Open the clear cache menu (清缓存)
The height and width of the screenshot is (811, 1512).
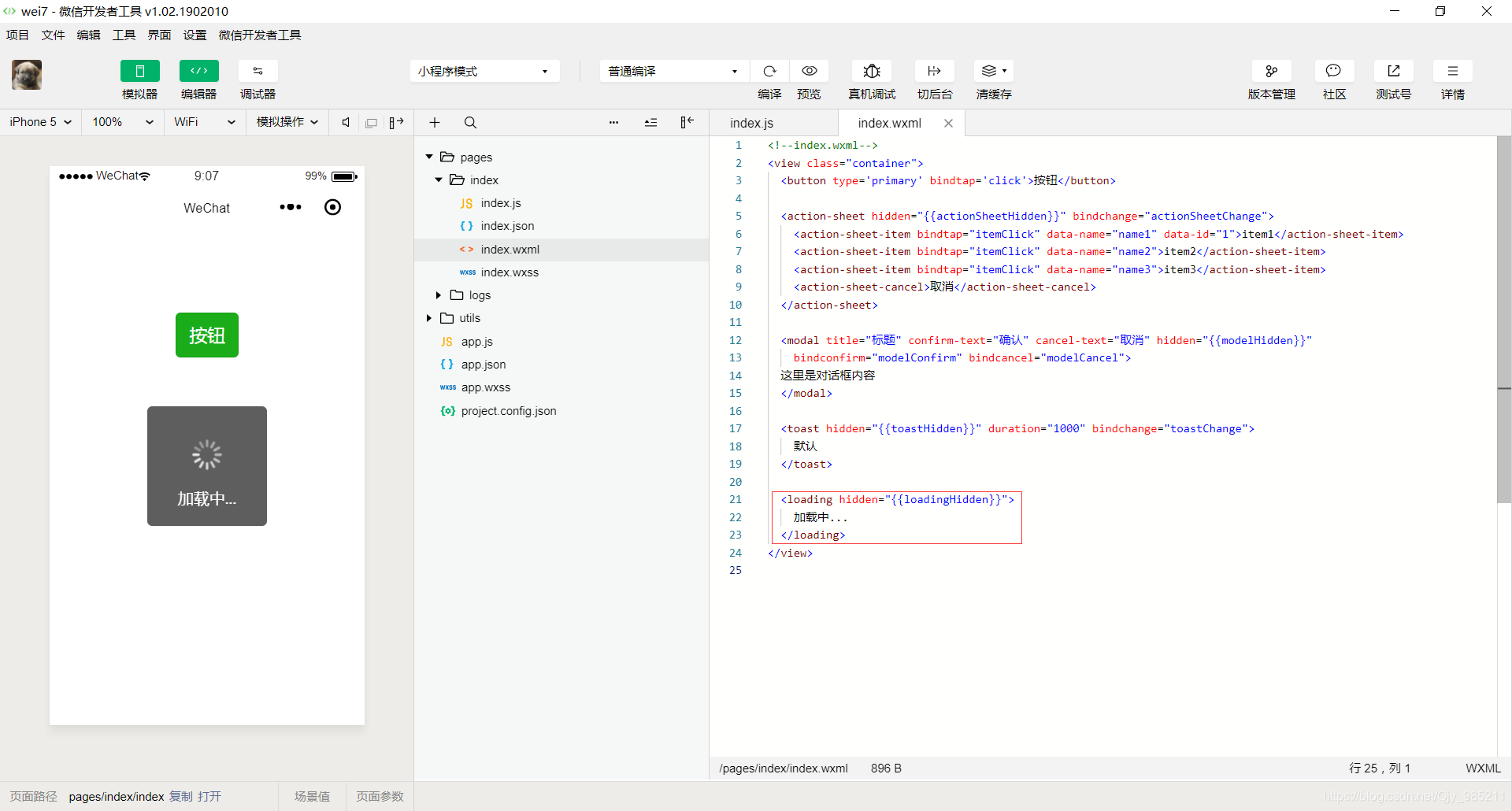point(994,71)
